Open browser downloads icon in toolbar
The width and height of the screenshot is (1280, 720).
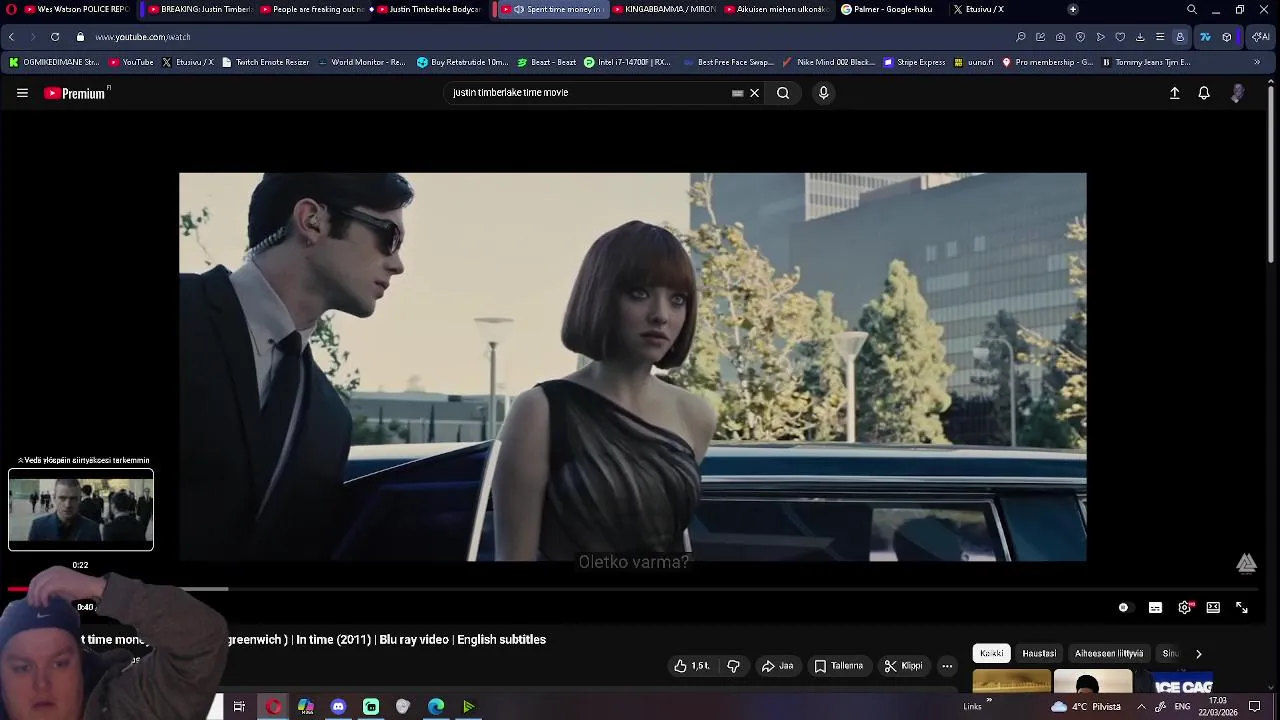[x=1140, y=37]
